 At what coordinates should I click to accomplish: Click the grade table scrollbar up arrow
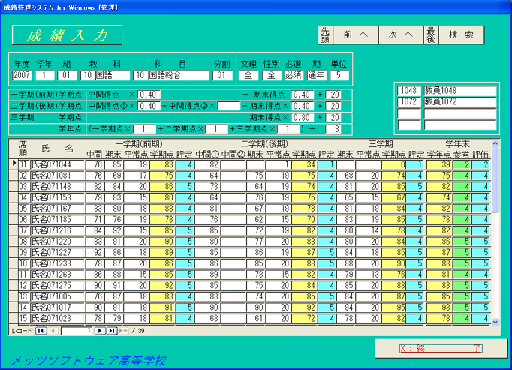click(495, 144)
